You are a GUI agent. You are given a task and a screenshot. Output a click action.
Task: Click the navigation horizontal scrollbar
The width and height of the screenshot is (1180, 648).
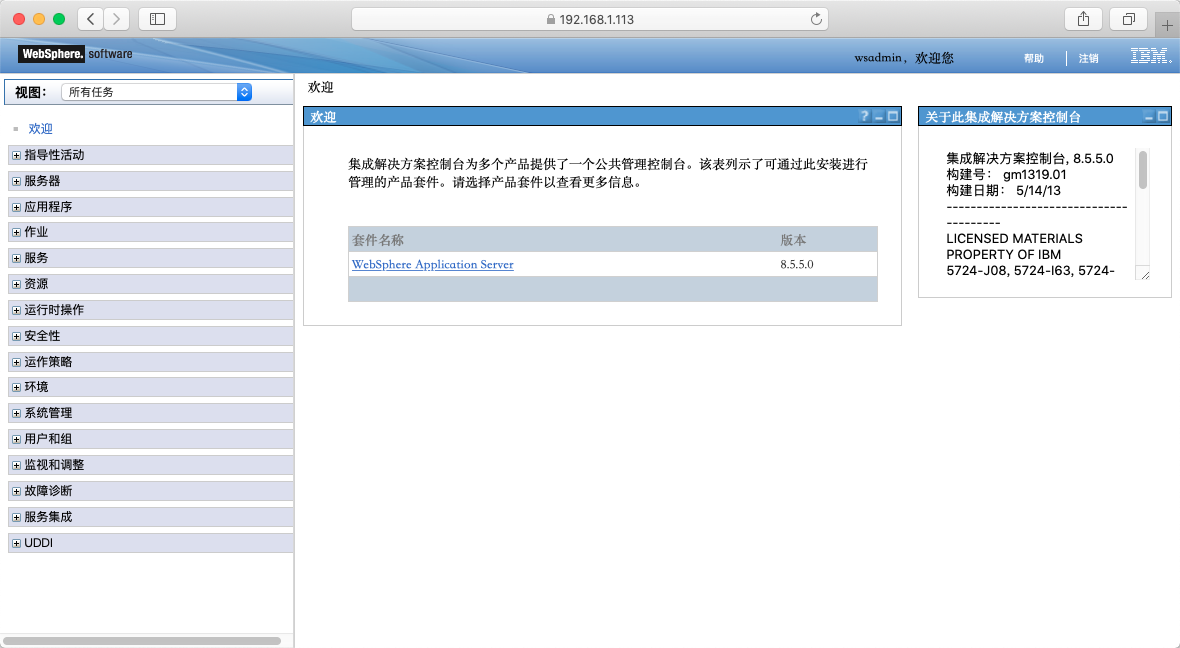click(x=142, y=641)
